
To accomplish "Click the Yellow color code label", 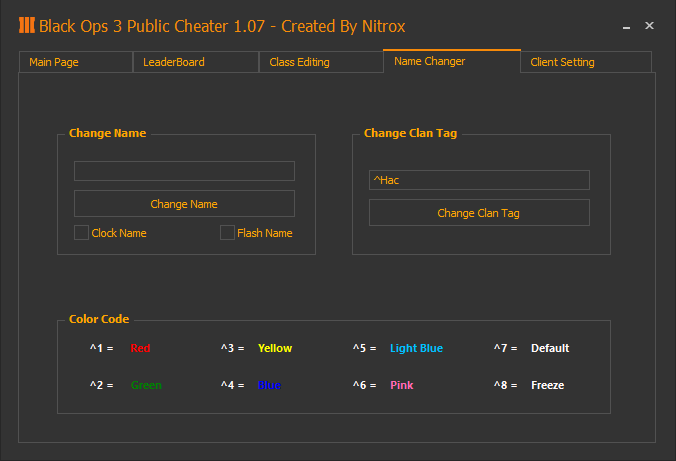I will (275, 348).
